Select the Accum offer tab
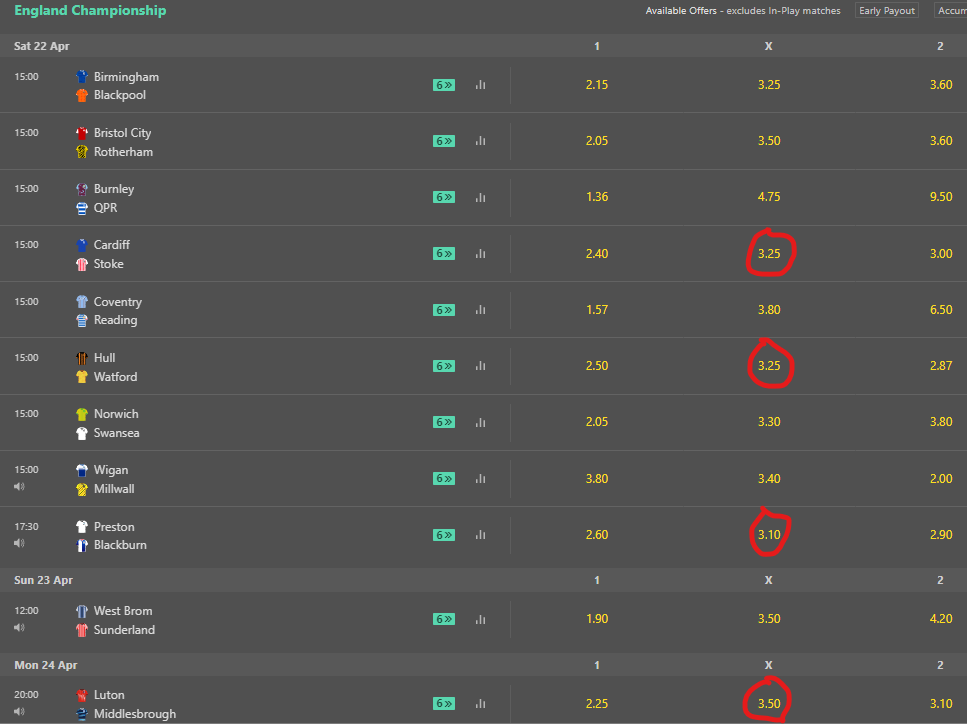Viewport: 967px width, 725px height. pyautogui.click(x=952, y=10)
